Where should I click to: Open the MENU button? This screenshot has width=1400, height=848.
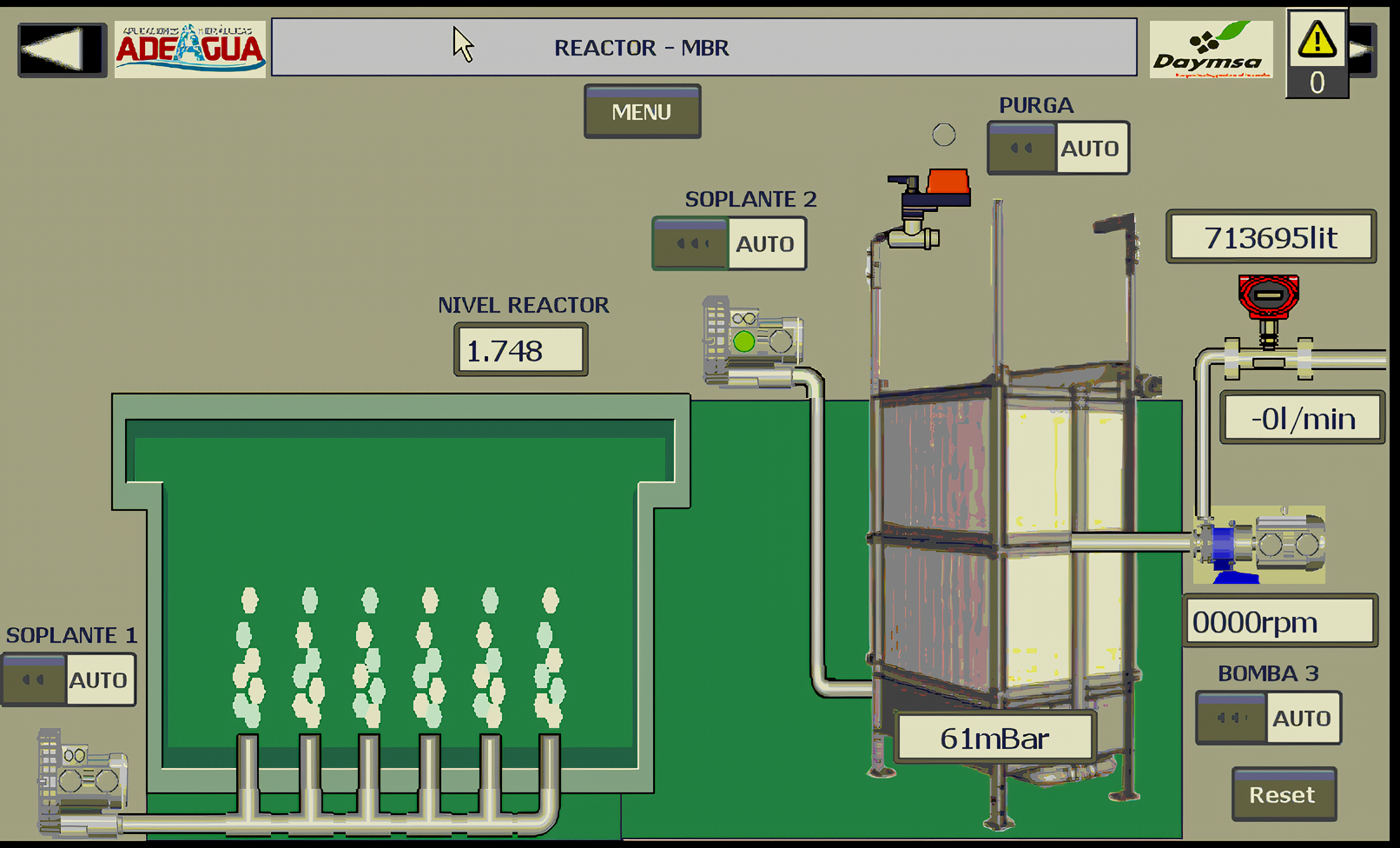click(642, 112)
